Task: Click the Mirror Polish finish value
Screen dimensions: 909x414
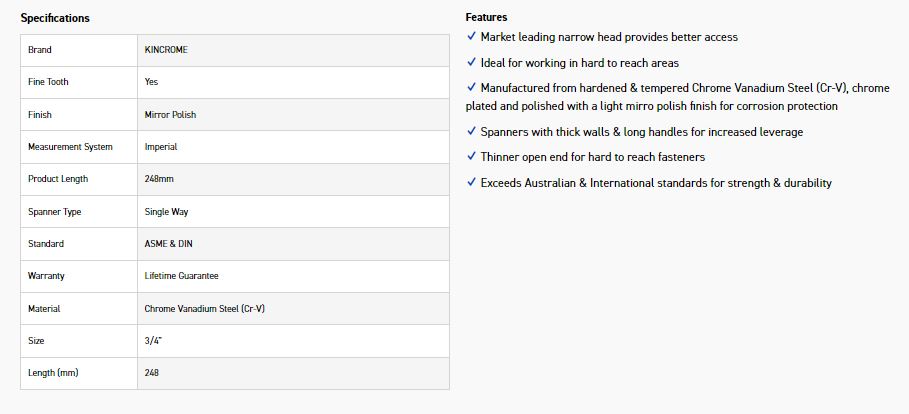Action: [x=170, y=115]
